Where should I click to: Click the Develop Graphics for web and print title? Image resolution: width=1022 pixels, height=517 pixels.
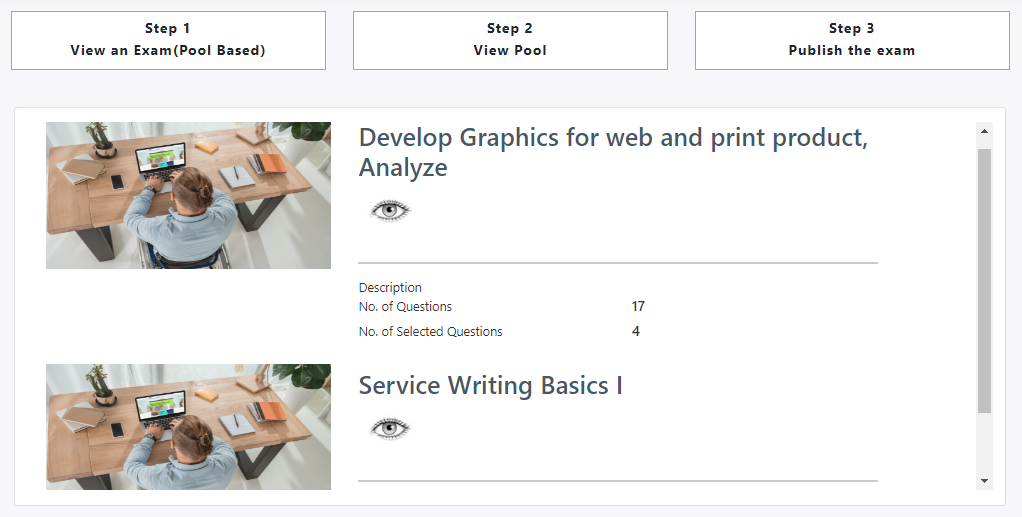(x=613, y=152)
